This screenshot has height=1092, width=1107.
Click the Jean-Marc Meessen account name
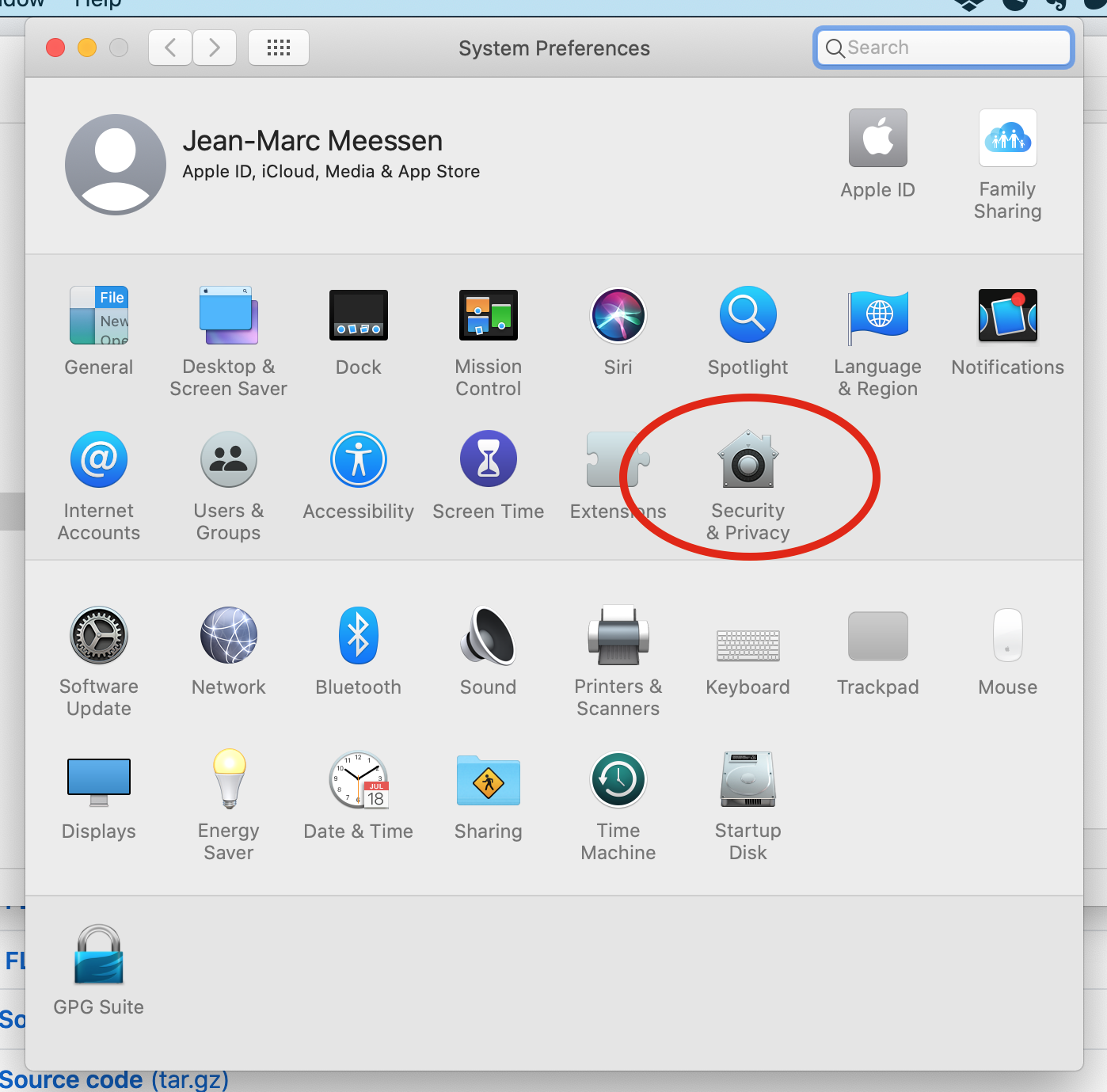click(313, 141)
